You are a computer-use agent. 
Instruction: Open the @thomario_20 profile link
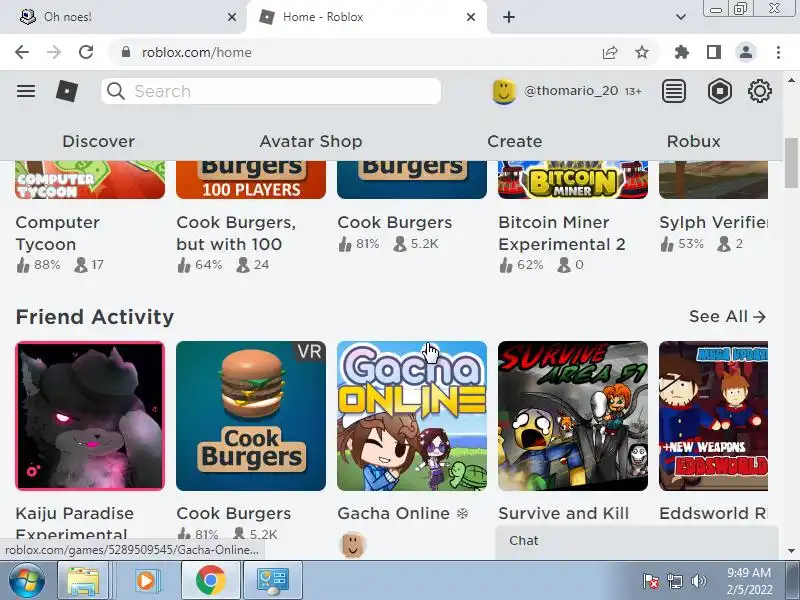pyautogui.click(x=571, y=91)
